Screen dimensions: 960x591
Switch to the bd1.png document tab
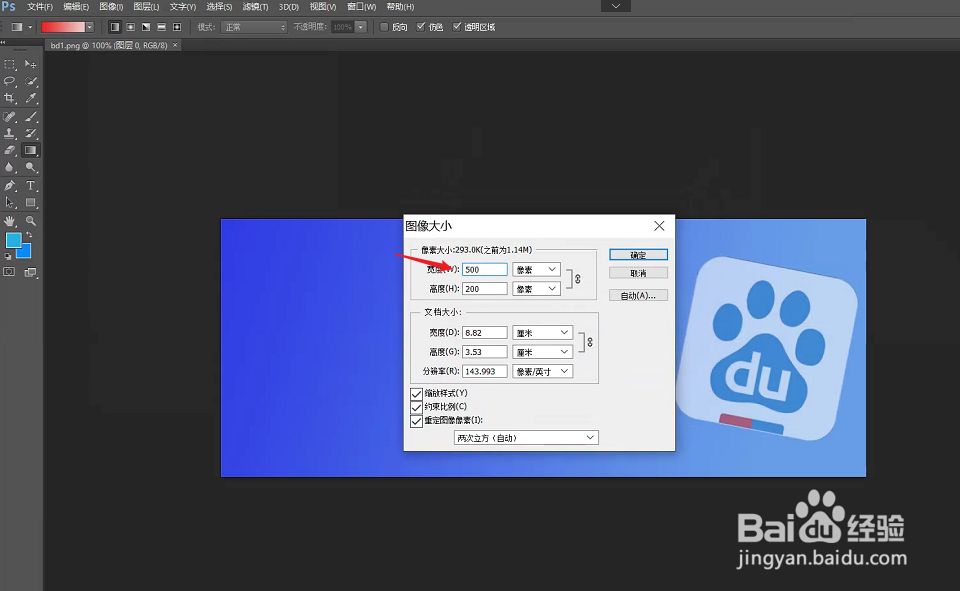pos(108,45)
